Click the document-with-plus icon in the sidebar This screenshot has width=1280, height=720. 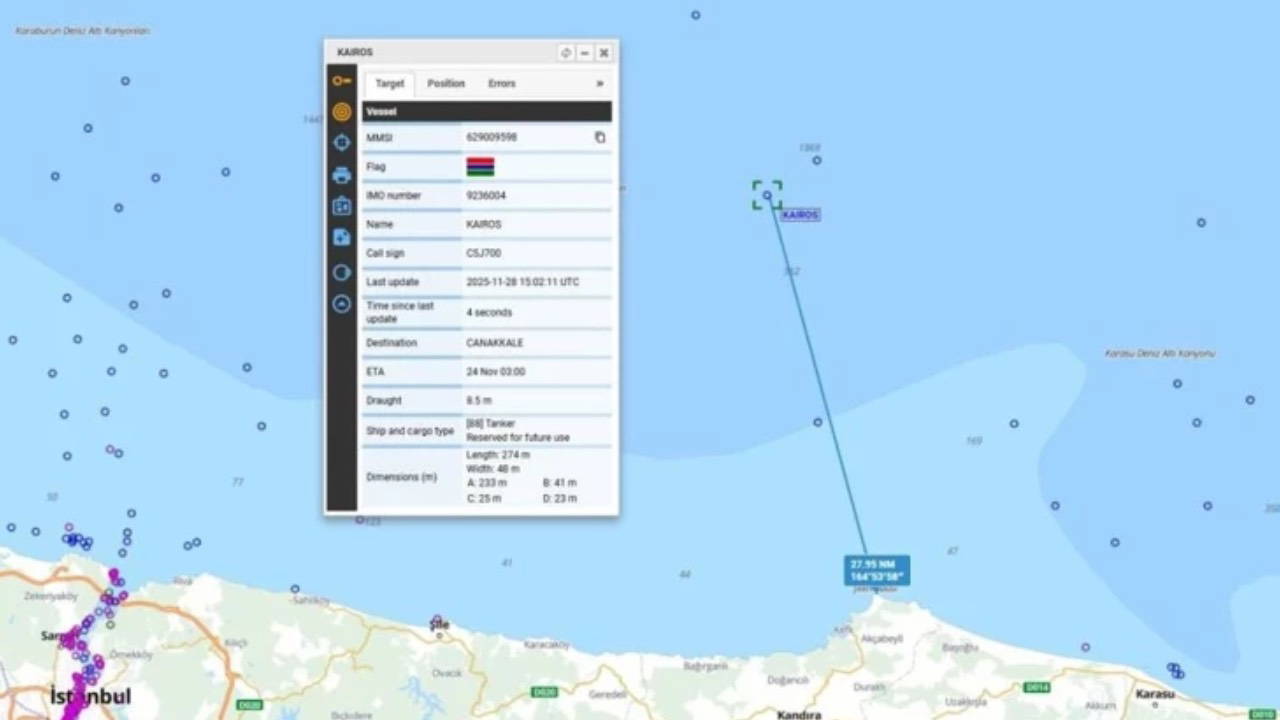341,237
